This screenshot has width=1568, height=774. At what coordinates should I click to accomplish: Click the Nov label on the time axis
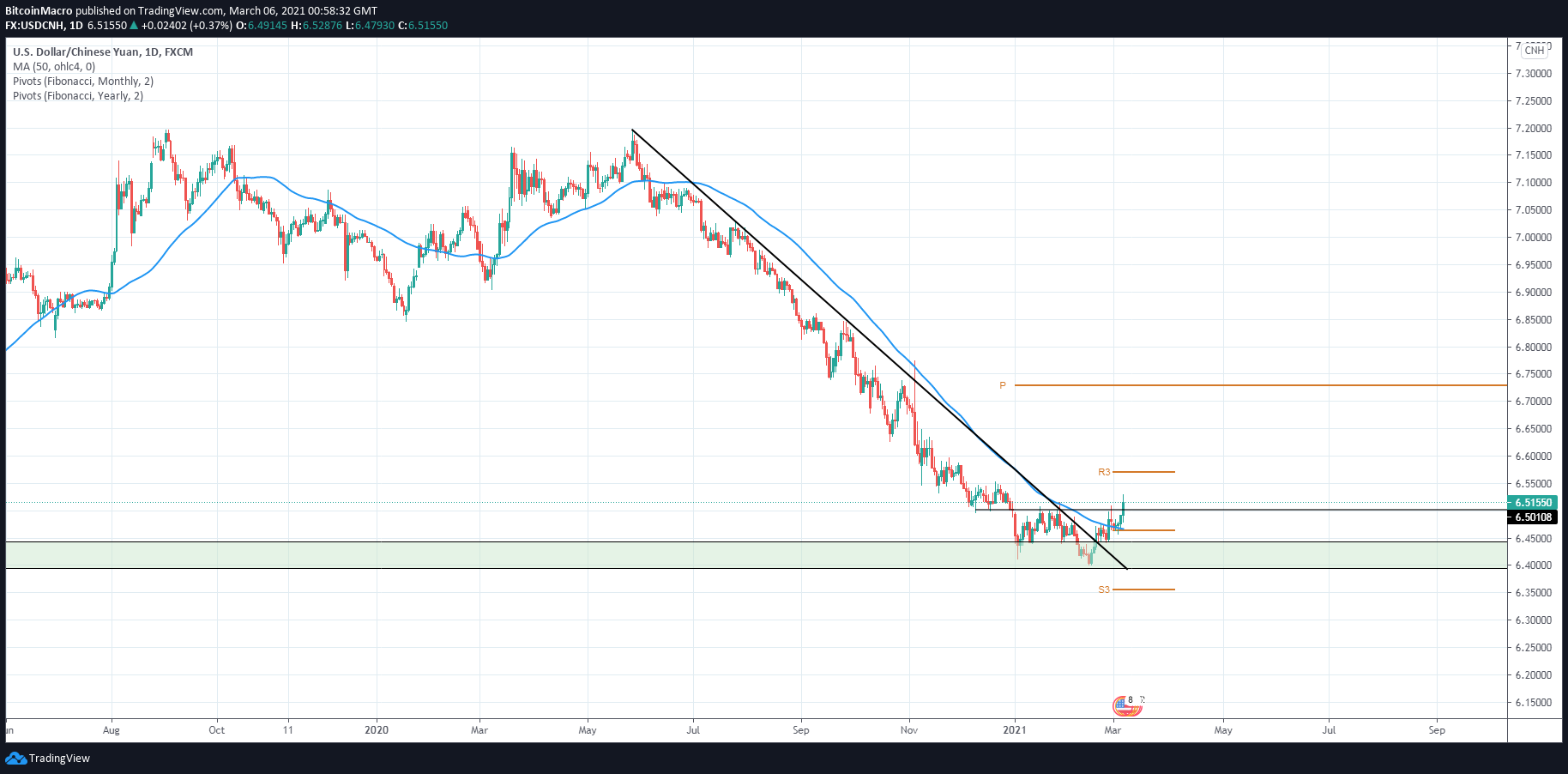pyautogui.click(x=909, y=731)
